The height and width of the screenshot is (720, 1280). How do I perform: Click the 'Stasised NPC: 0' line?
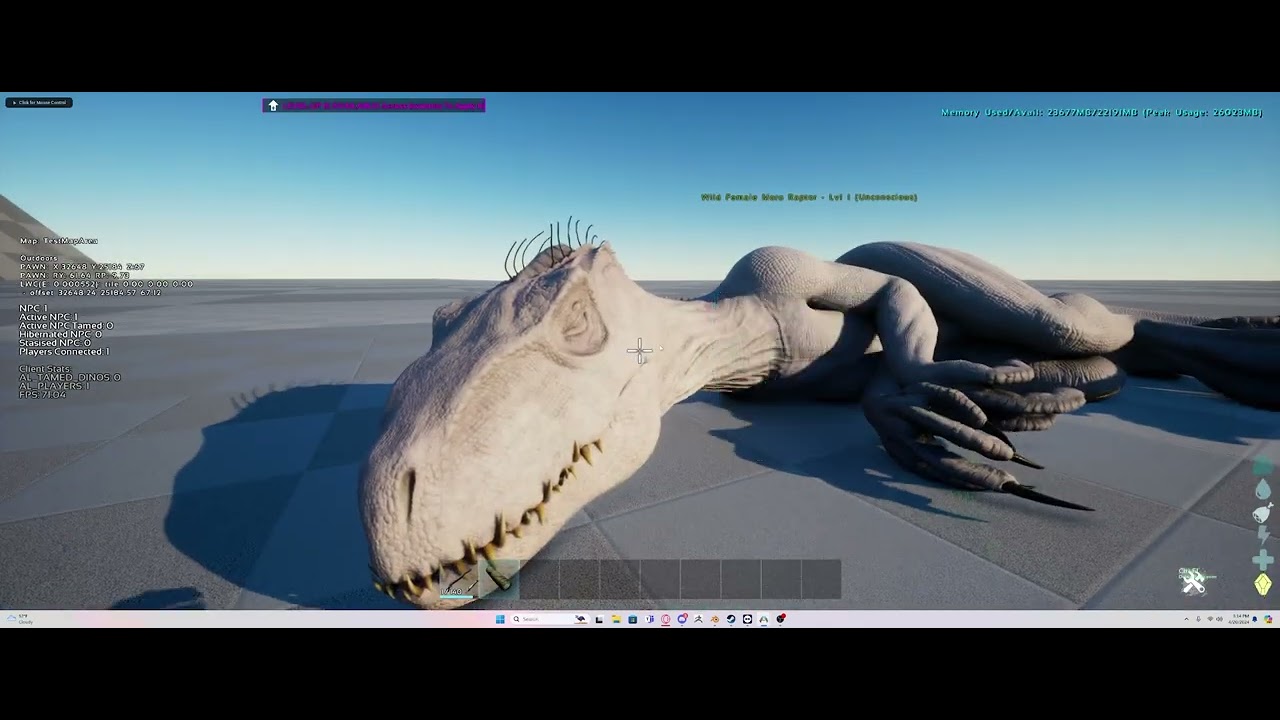pos(55,343)
